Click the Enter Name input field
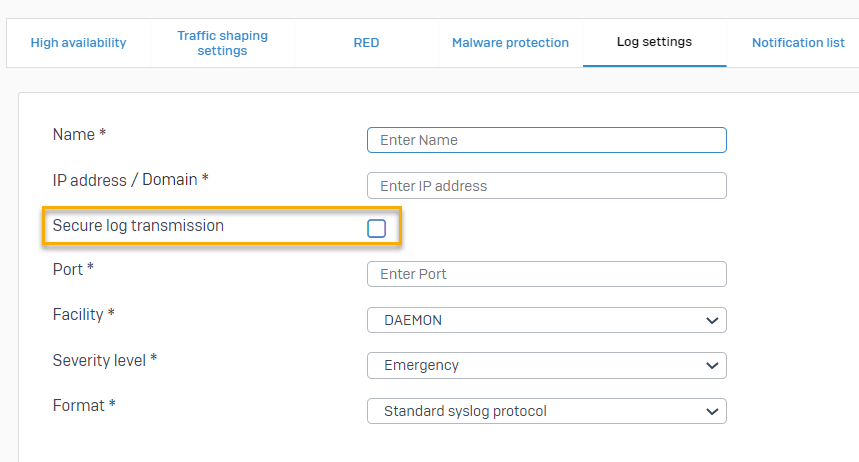The height and width of the screenshot is (462, 859). point(547,140)
